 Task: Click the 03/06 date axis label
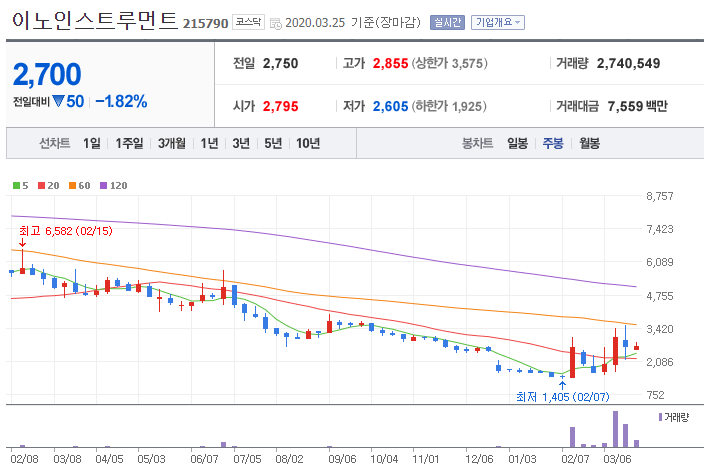617,459
